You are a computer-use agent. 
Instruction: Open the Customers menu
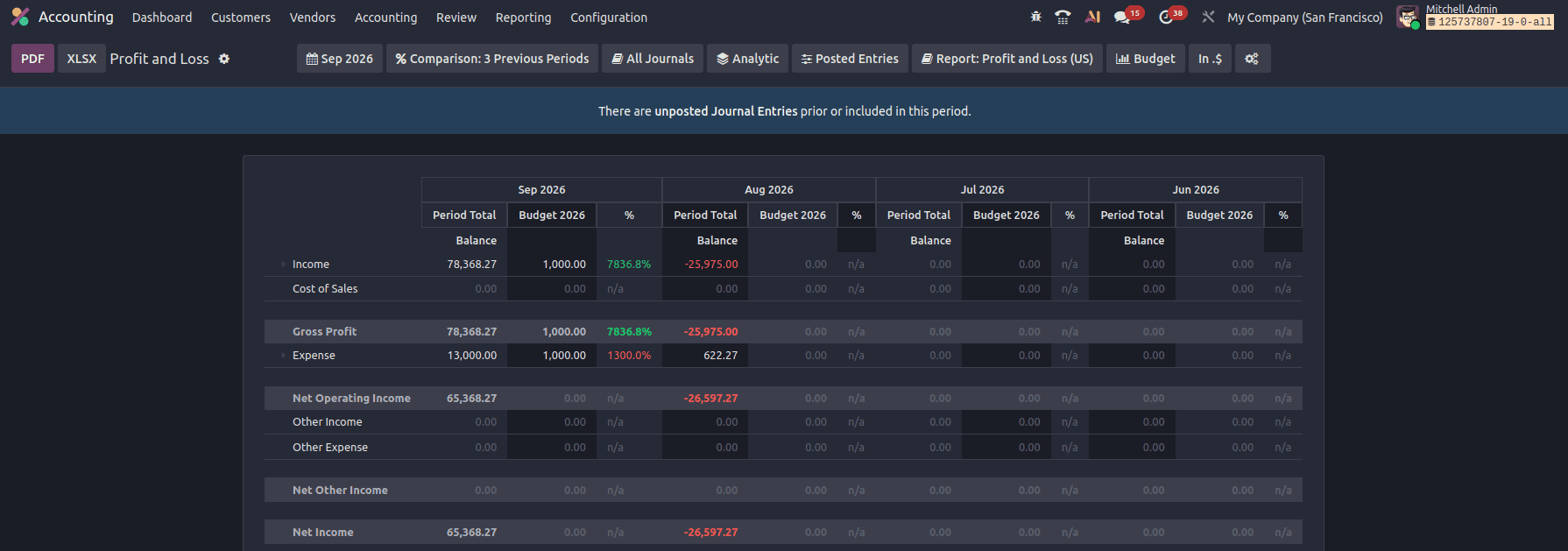241,18
